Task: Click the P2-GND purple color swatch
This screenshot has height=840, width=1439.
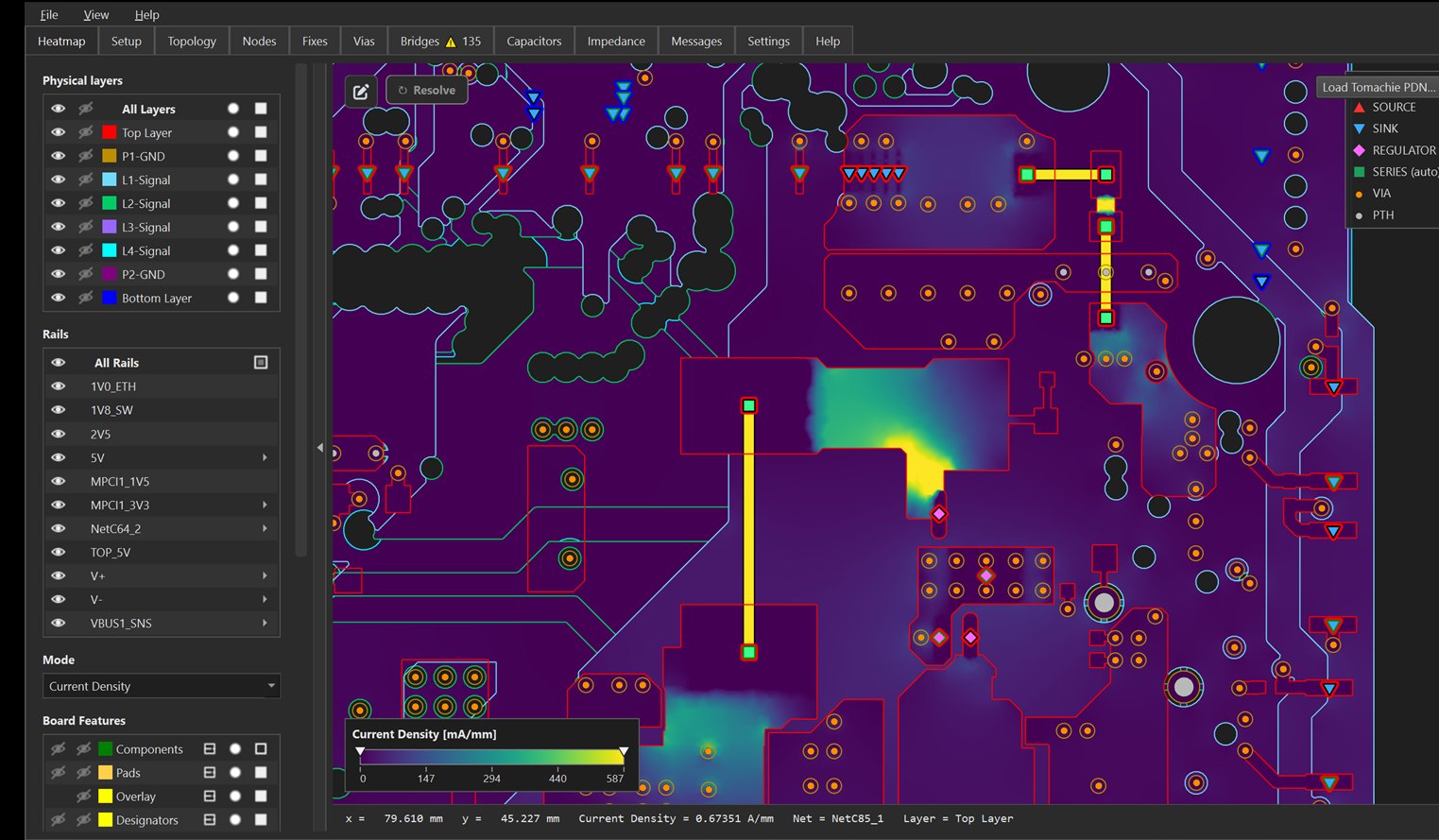Action: (x=110, y=274)
